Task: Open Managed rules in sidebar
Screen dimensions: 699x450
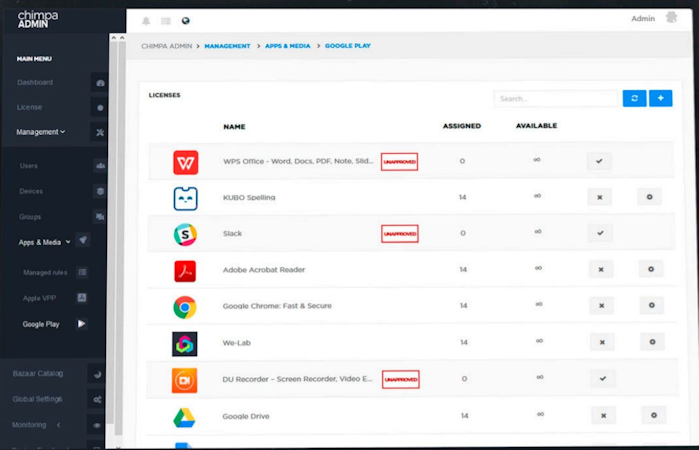Action: coord(45,272)
